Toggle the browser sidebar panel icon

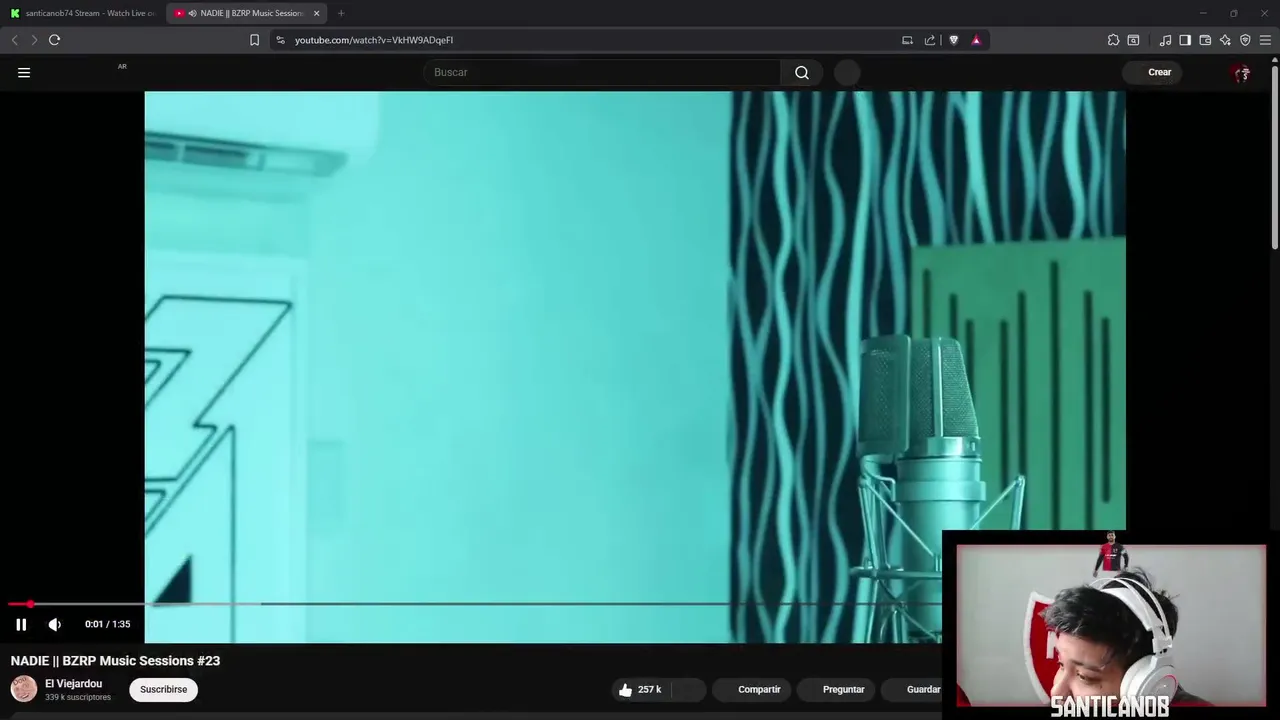pyautogui.click(x=1185, y=40)
